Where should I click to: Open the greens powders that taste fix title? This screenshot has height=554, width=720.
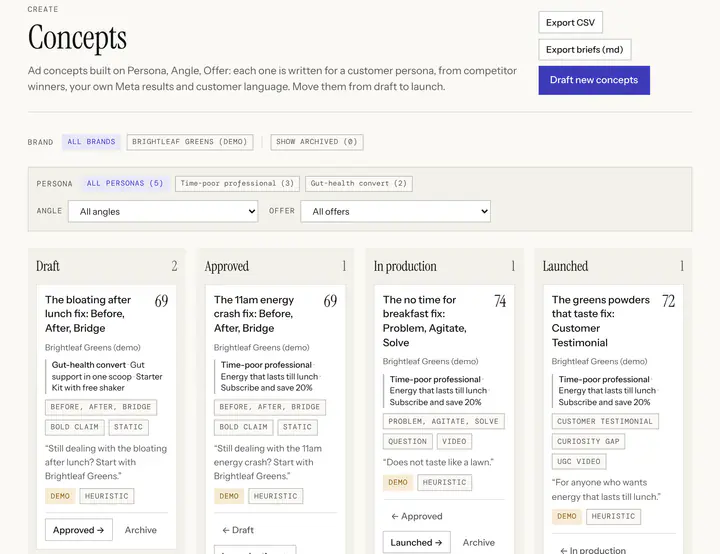pos(601,321)
